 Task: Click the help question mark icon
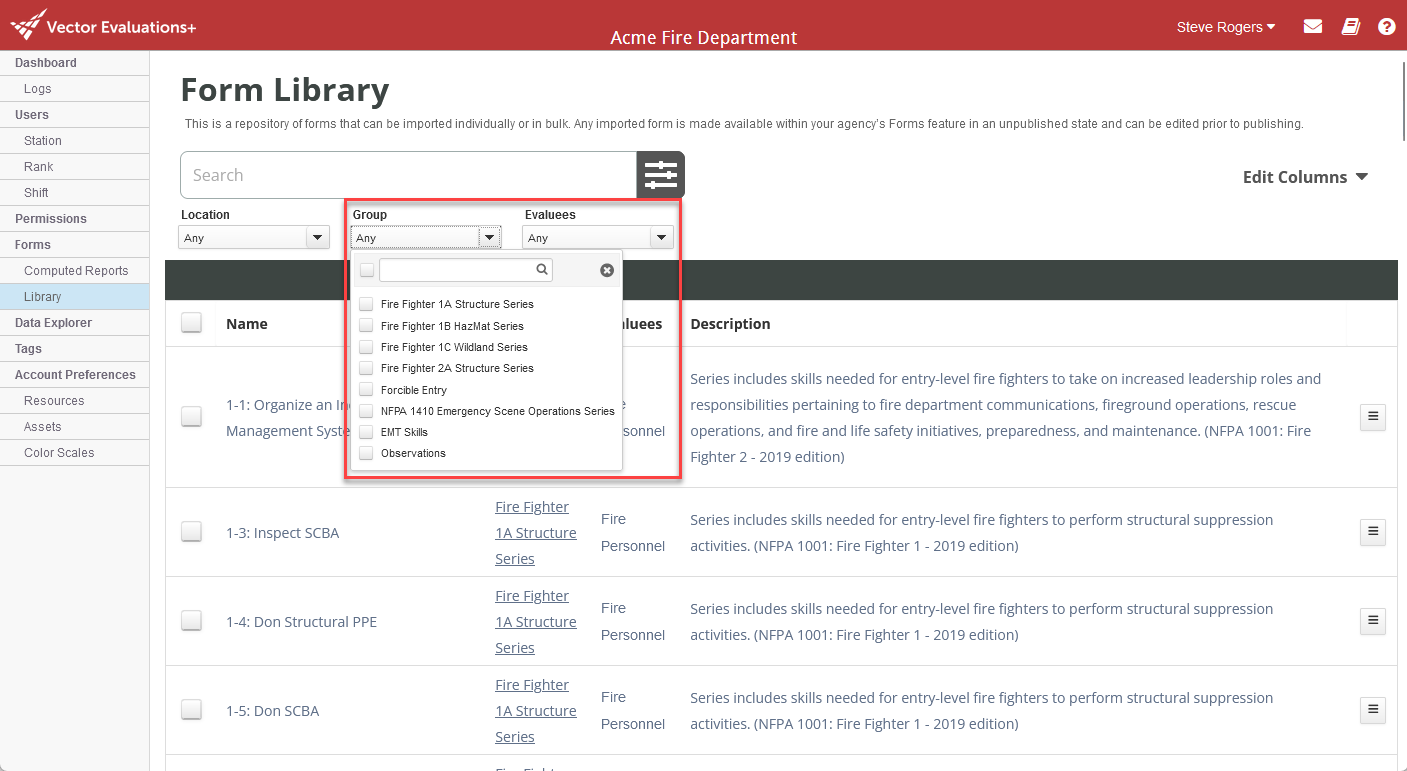1386,26
